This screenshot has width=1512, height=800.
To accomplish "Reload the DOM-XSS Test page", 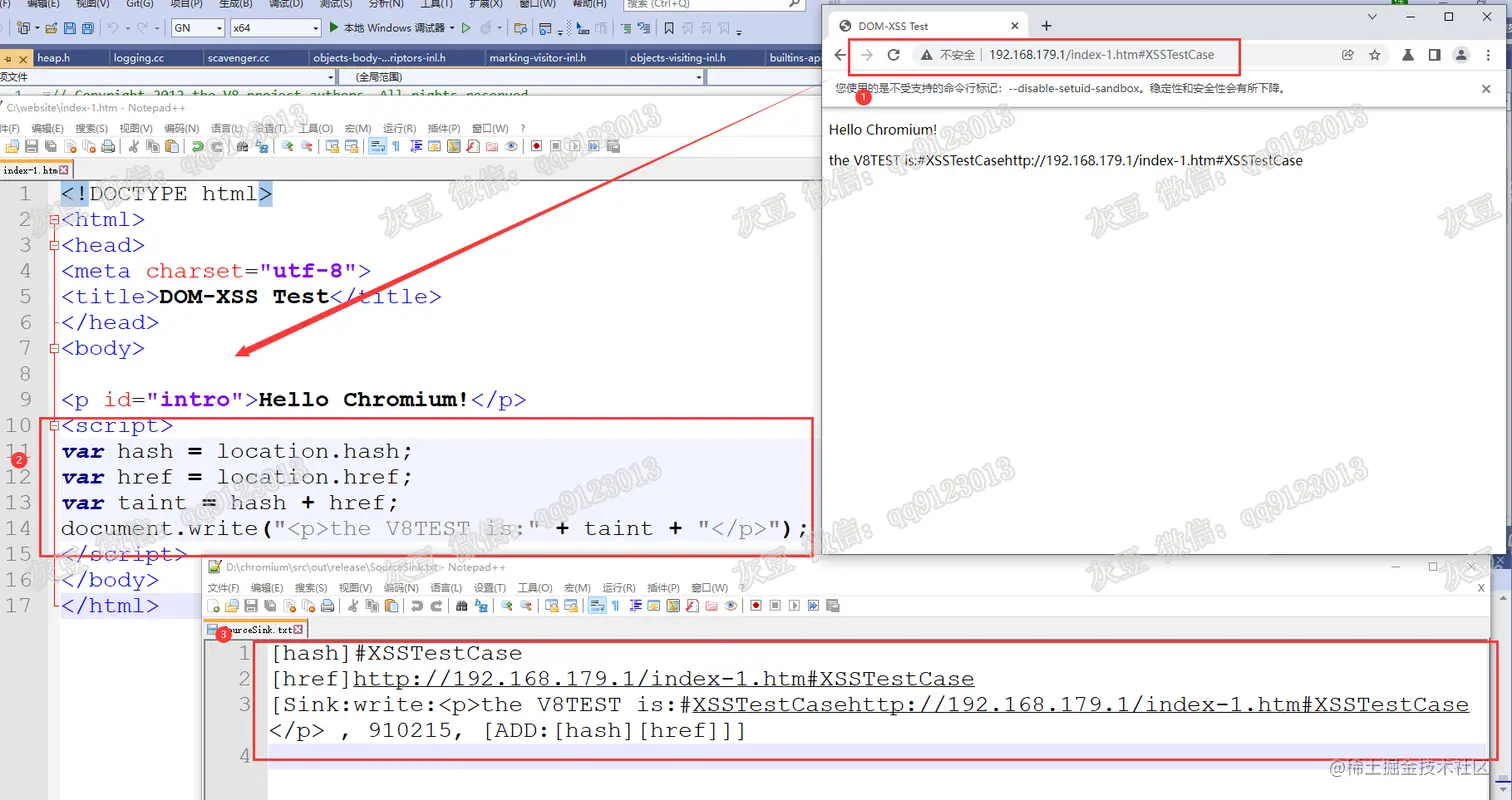I will tap(894, 55).
